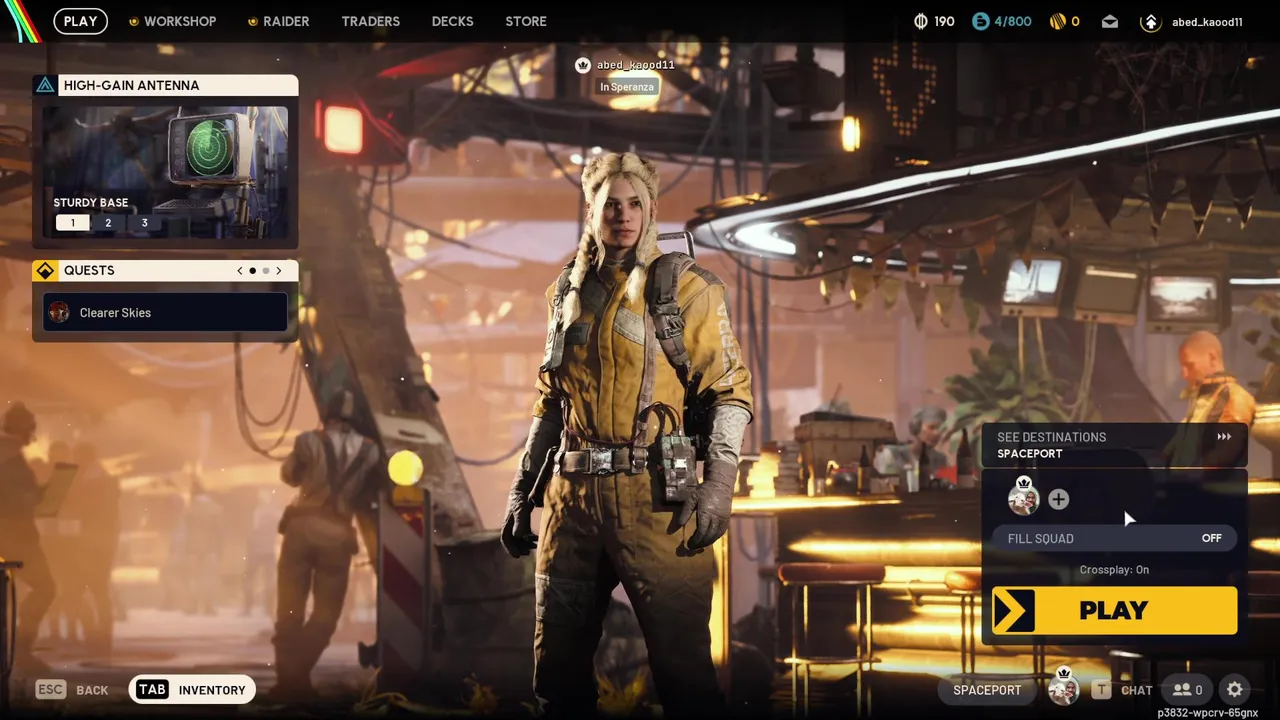Viewport: 1280px width, 720px height.
Task: Select Sturdy Base stage 2
Action: [x=108, y=223]
